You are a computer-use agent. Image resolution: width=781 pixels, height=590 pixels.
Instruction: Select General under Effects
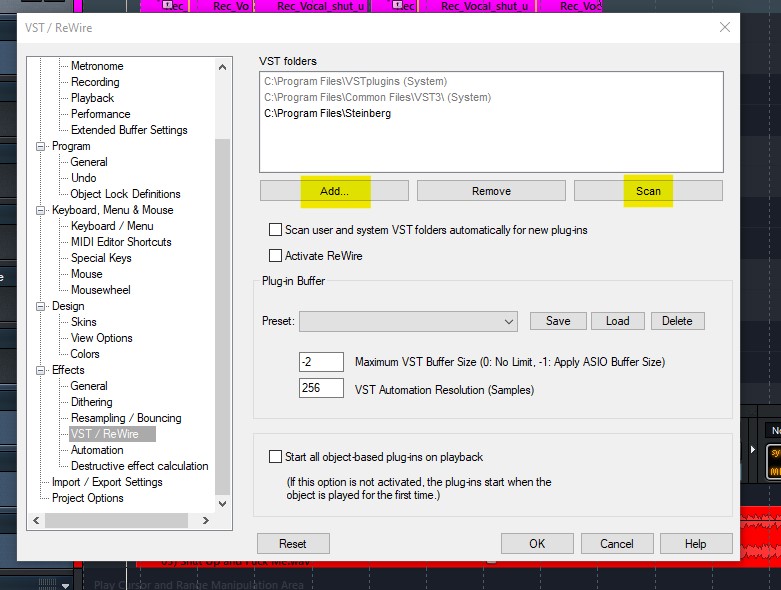(89, 386)
